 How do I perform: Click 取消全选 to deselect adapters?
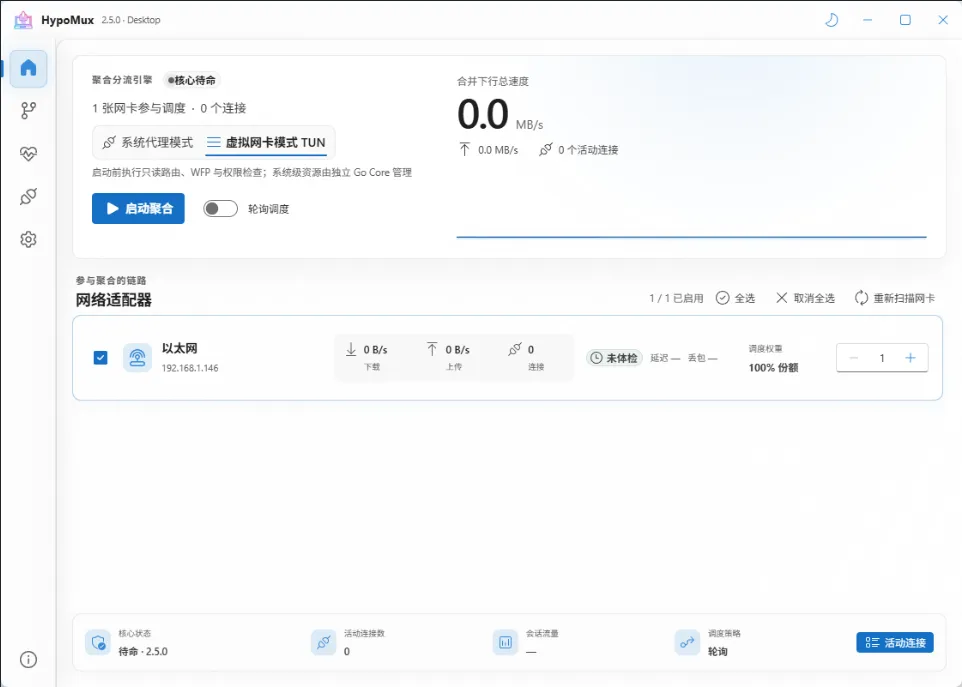click(805, 298)
